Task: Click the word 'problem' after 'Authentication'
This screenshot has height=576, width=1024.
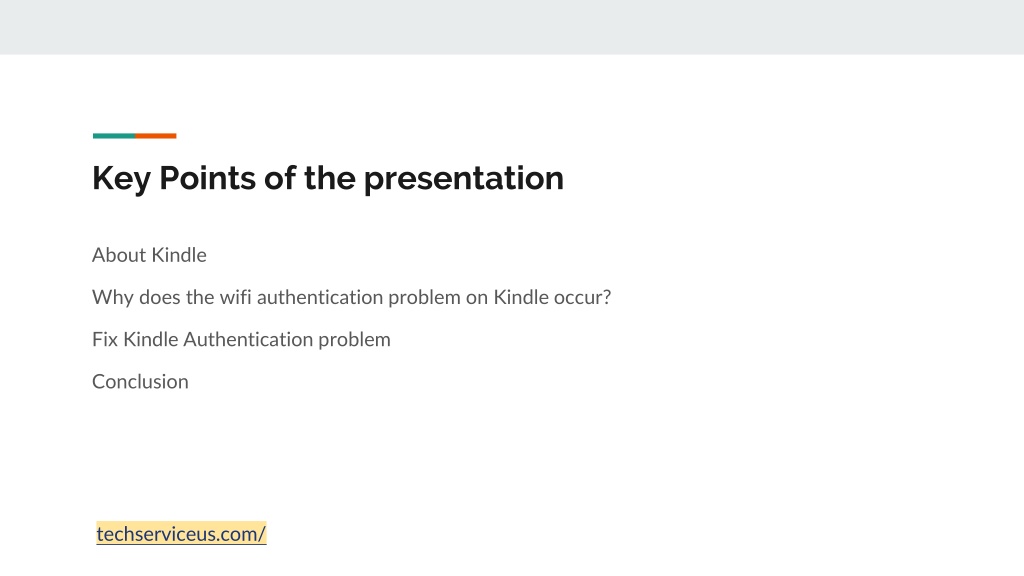Action: (x=354, y=340)
